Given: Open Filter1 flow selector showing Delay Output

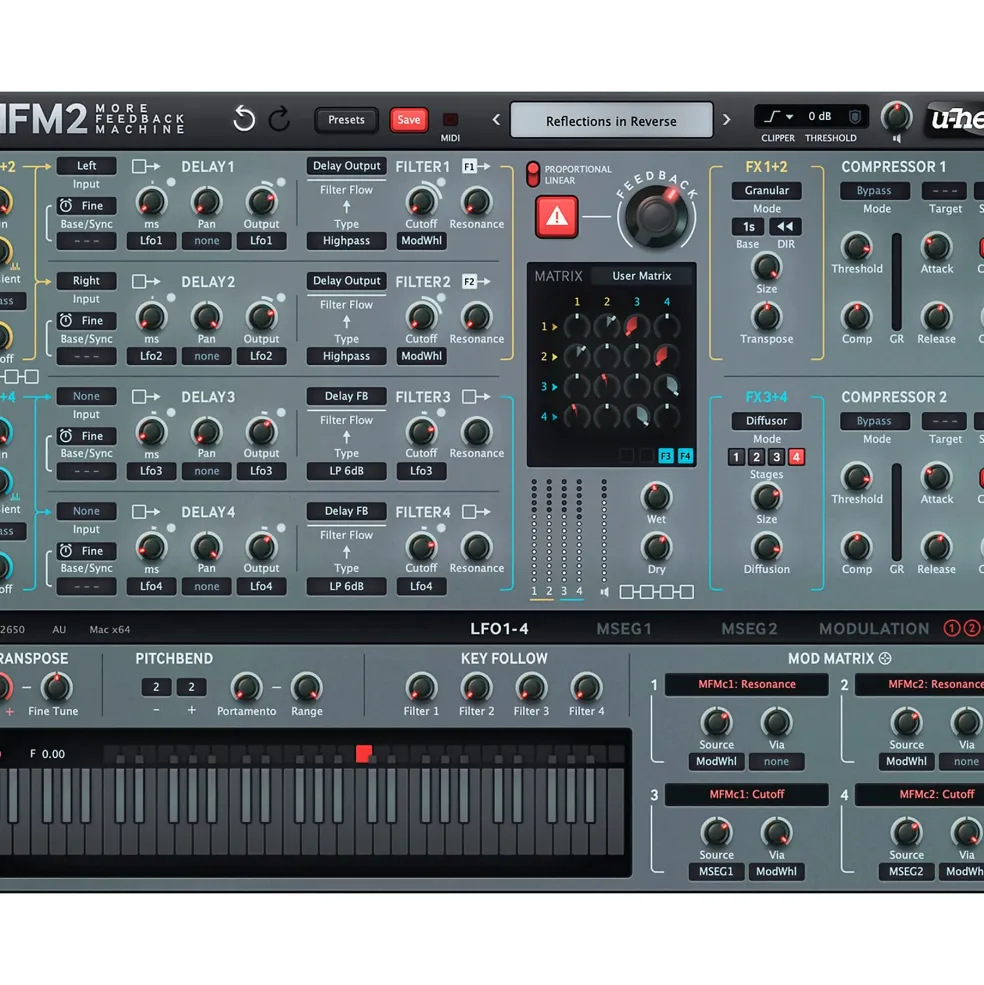Looking at the screenshot, I should coord(346,166).
